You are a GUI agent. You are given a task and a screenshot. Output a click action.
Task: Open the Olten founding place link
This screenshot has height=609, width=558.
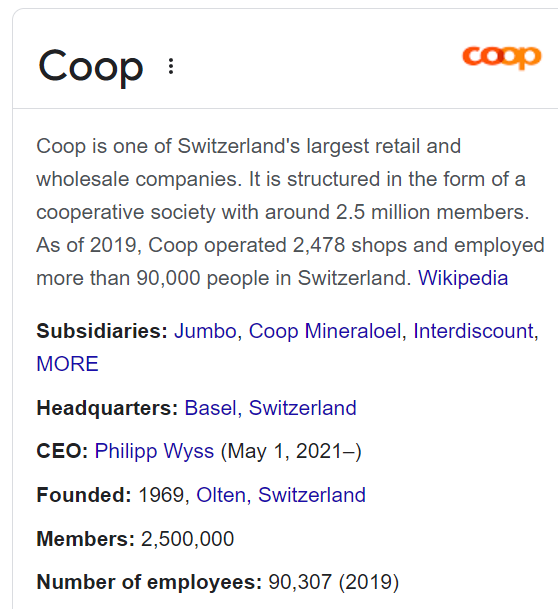pos(221,495)
